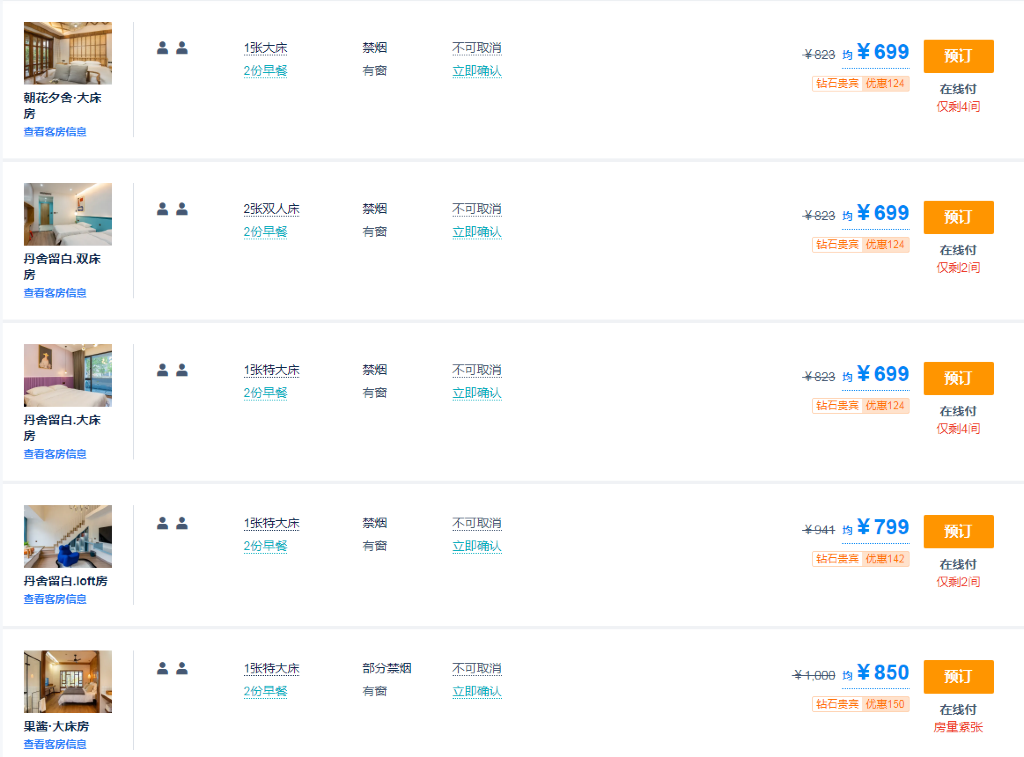The height and width of the screenshot is (757, 1024).
Task: Click guest occupancy icon for 果酱·大床房
Action: 172,668
